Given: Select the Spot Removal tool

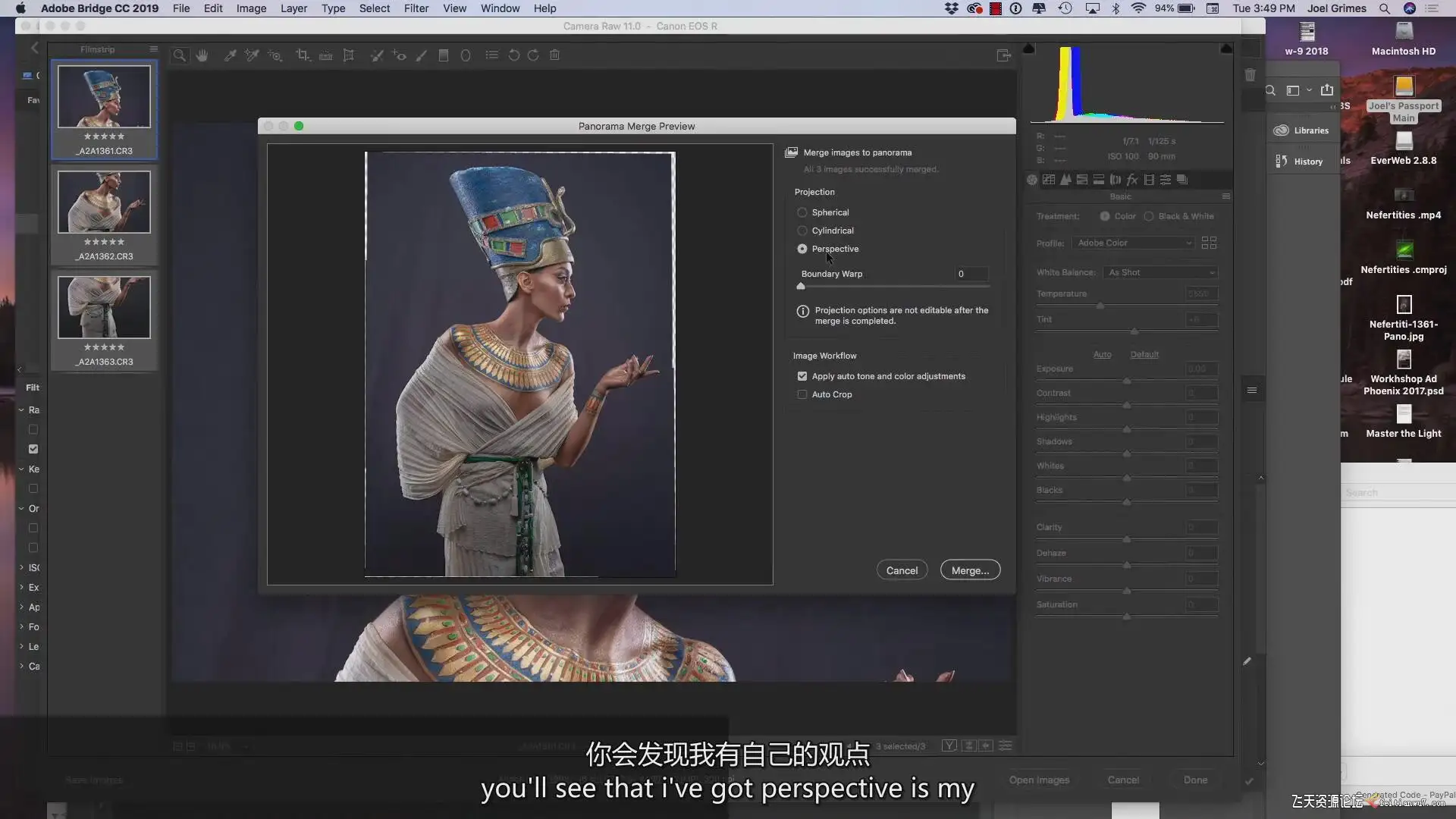Looking at the screenshot, I should click(x=376, y=55).
